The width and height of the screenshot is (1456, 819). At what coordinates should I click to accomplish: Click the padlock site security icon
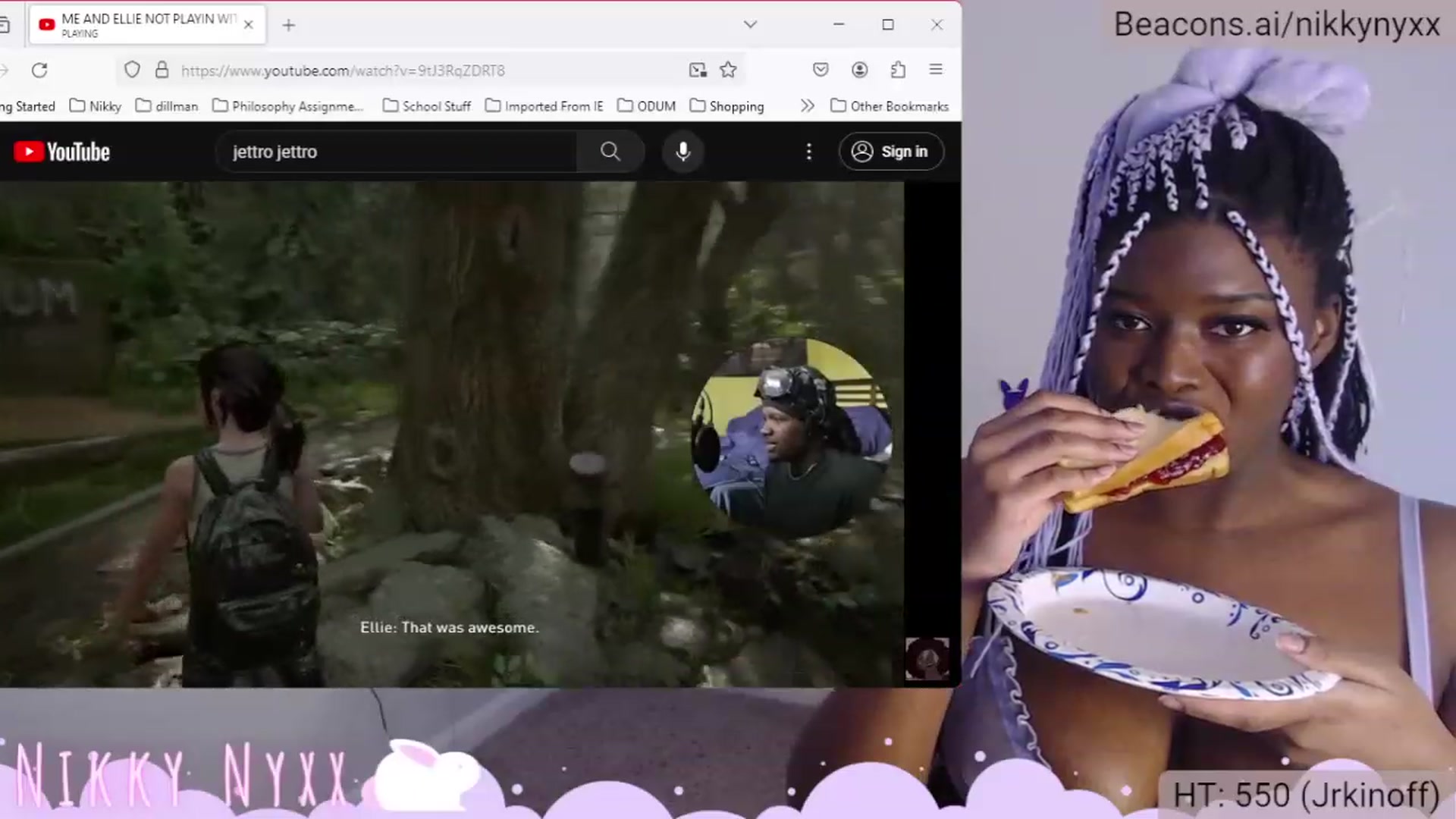click(162, 71)
